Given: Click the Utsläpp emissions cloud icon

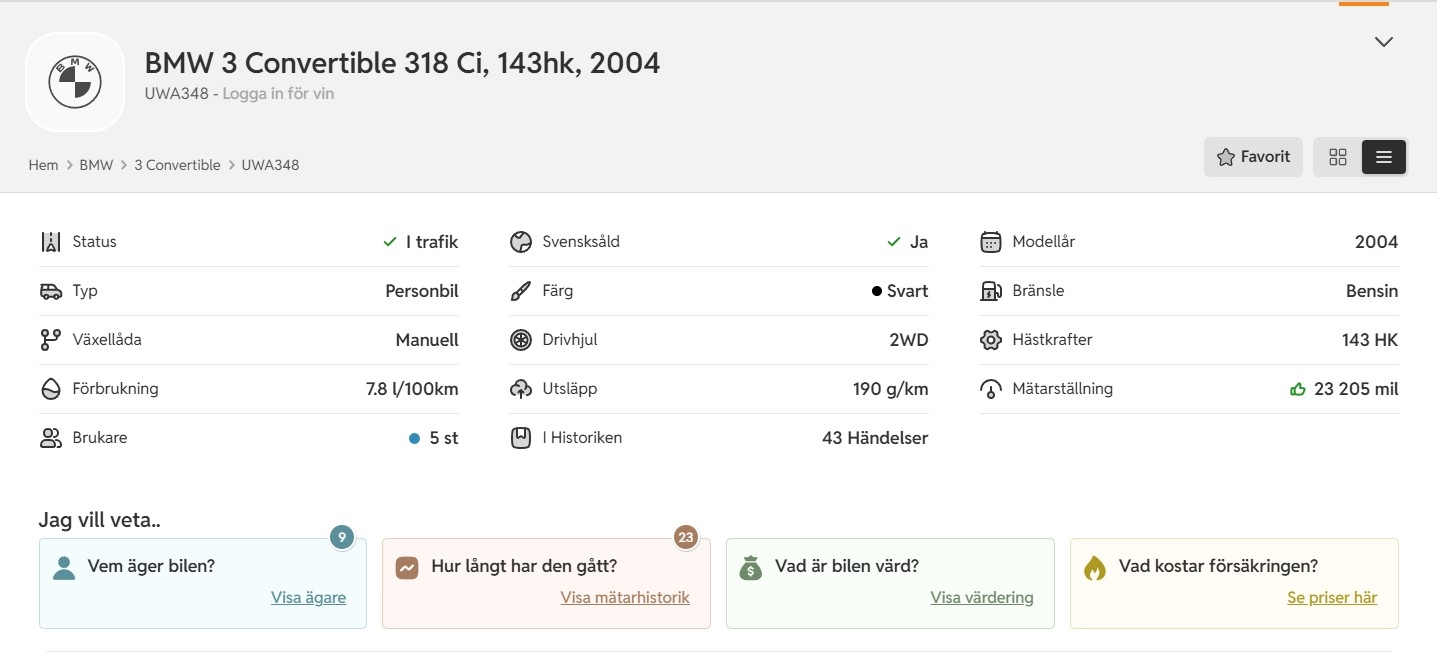Looking at the screenshot, I should pos(521,389).
